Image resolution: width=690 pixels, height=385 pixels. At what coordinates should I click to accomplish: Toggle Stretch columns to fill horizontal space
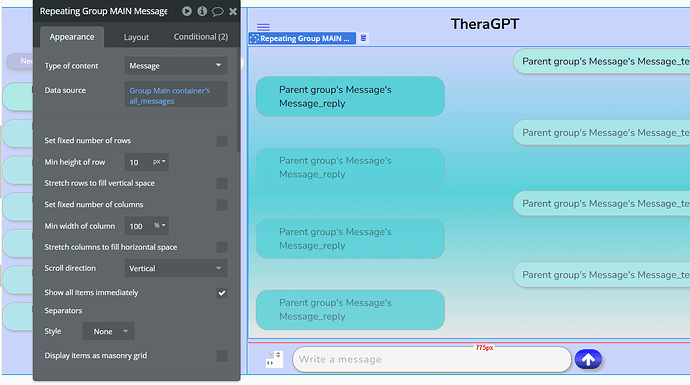click(x=222, y=247)
